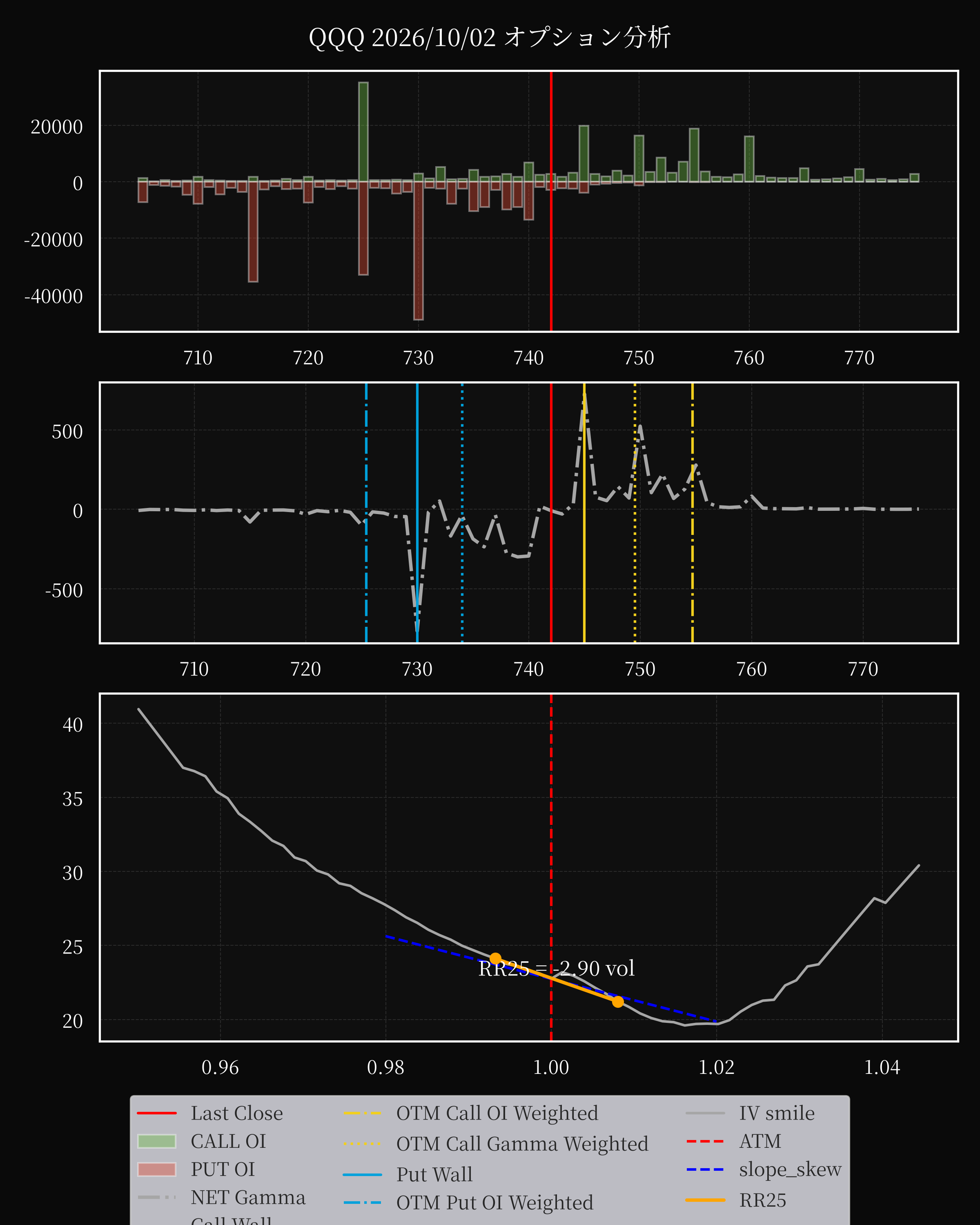Click the '-500' y-axis tick label

64,590
